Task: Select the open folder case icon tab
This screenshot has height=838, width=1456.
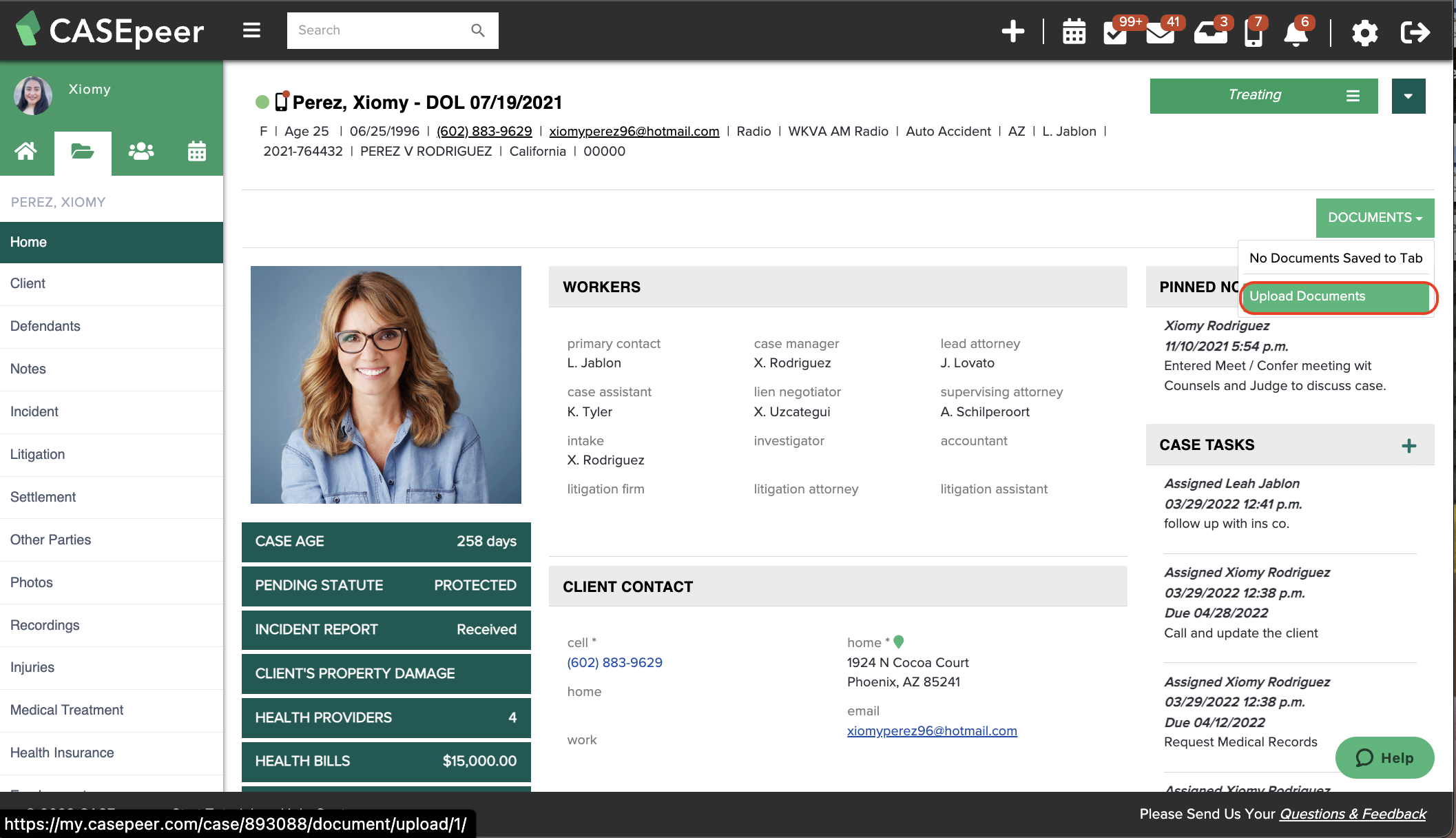Action: pyautogui.click(x=83, y=151)
